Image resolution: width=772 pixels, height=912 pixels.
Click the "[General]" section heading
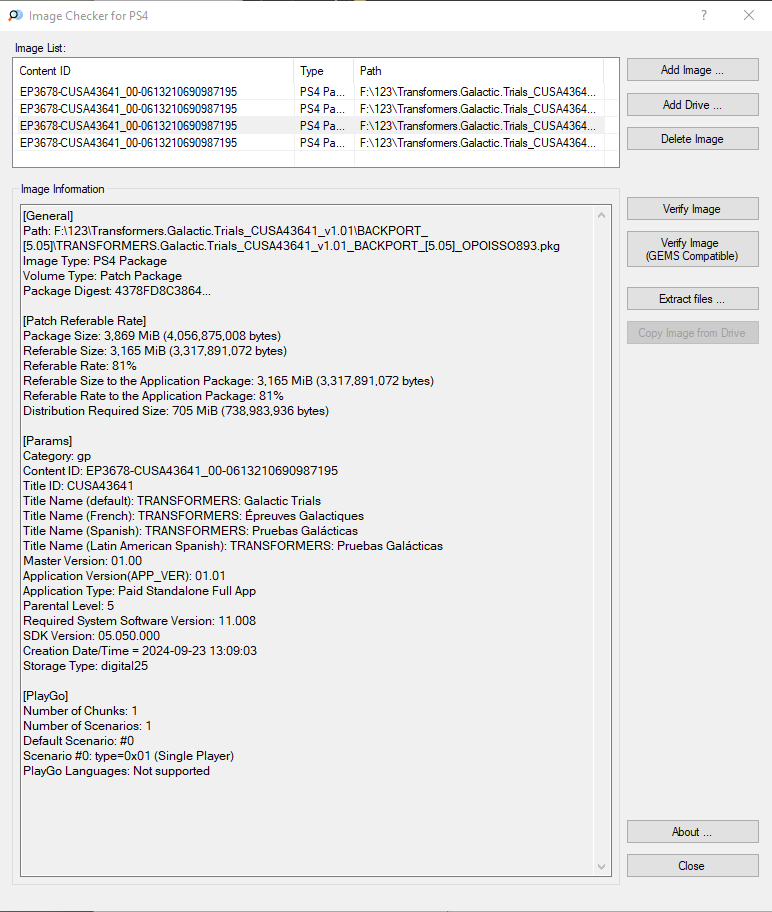click(x=48, y=216)
